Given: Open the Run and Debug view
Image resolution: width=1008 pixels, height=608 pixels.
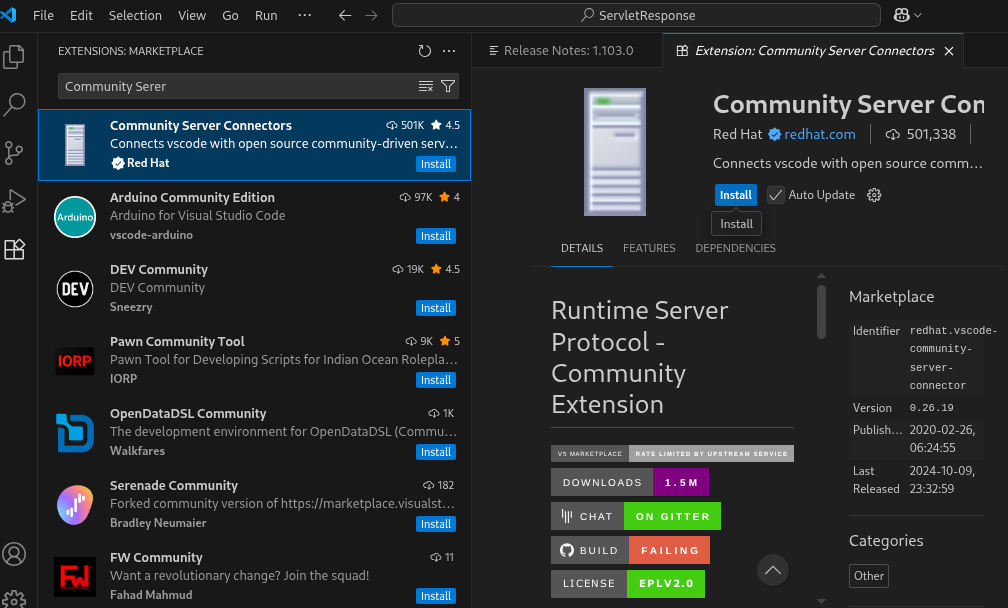Looking at the screenshot, I should pos(14,201).
